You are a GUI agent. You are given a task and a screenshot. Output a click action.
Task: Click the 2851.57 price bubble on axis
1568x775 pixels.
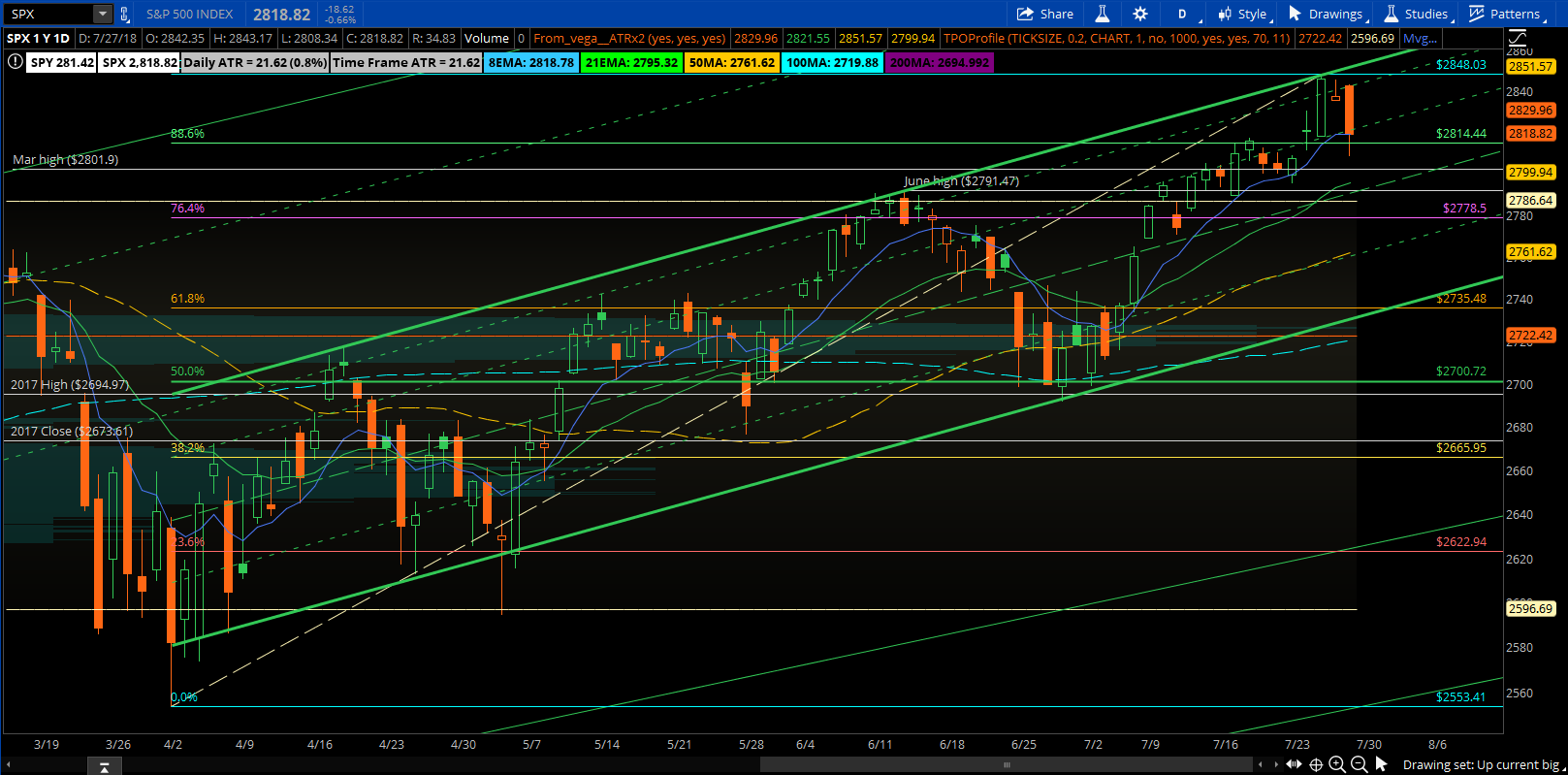pos(1530,67)
